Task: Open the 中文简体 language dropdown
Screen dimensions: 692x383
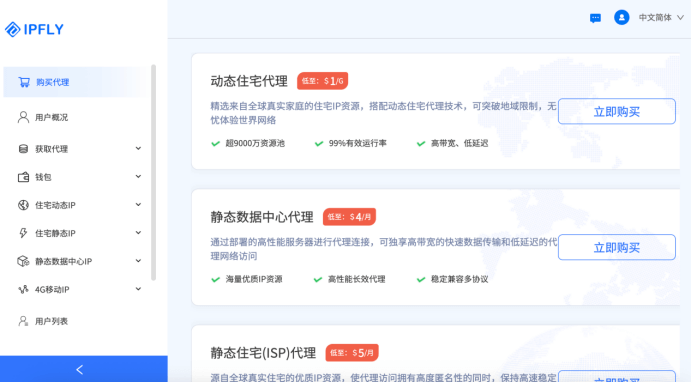Action: tap(661, 18)
